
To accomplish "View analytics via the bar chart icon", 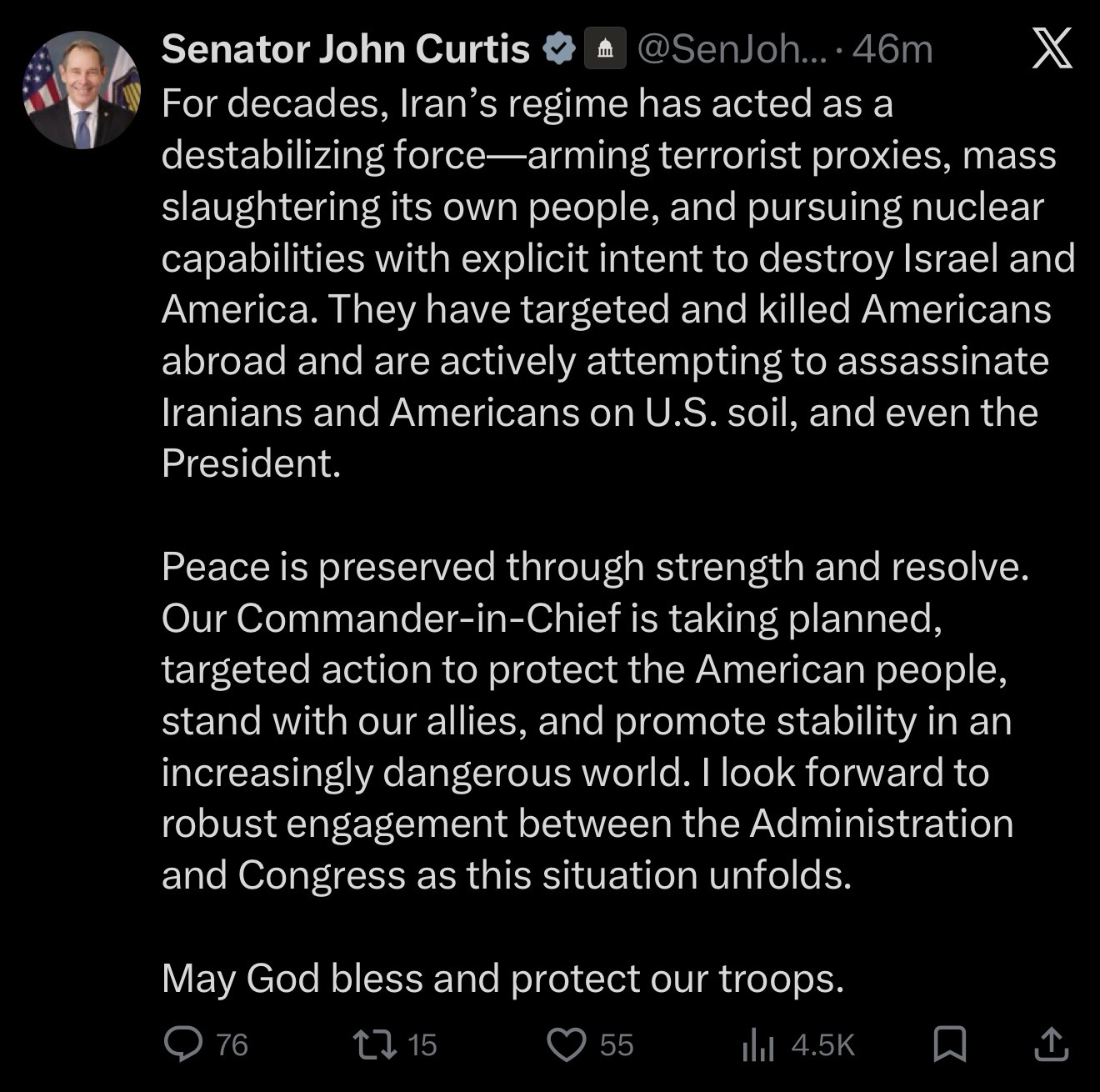I will pos(757,1045).
